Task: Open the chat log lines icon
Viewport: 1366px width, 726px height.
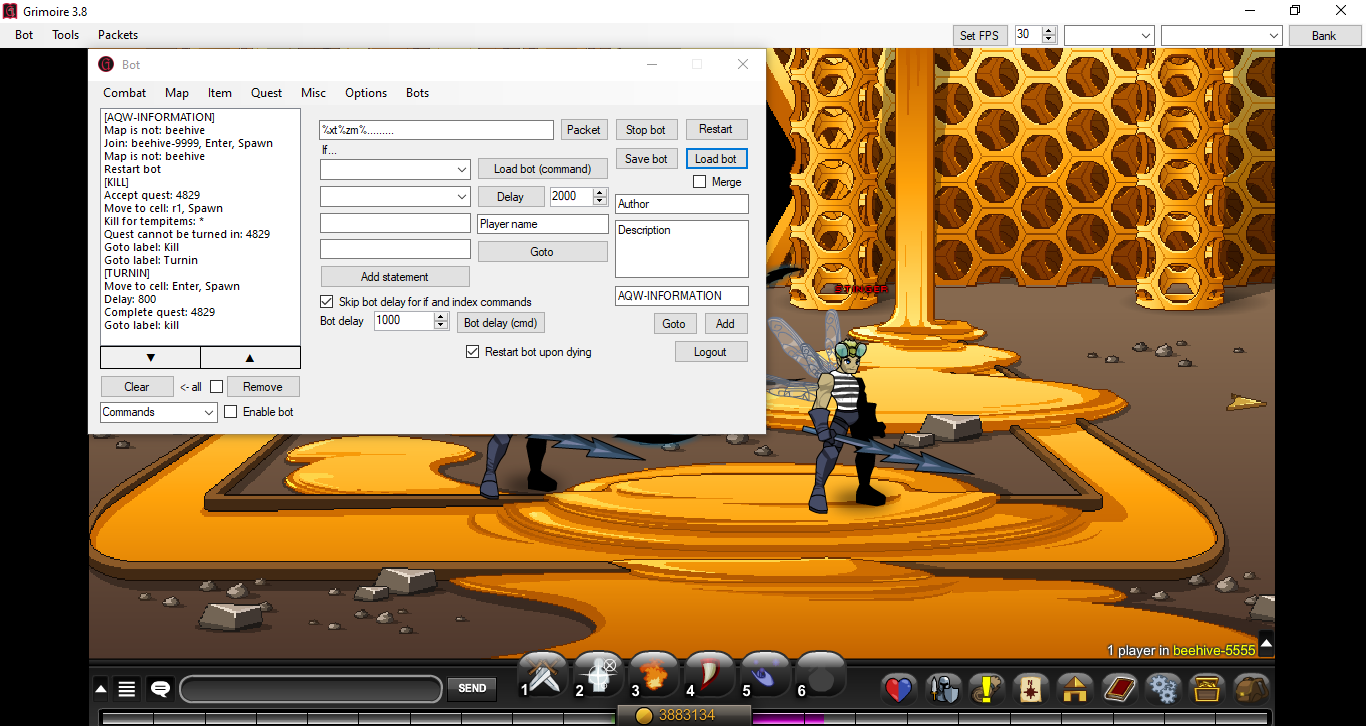Action: [127, 689]
